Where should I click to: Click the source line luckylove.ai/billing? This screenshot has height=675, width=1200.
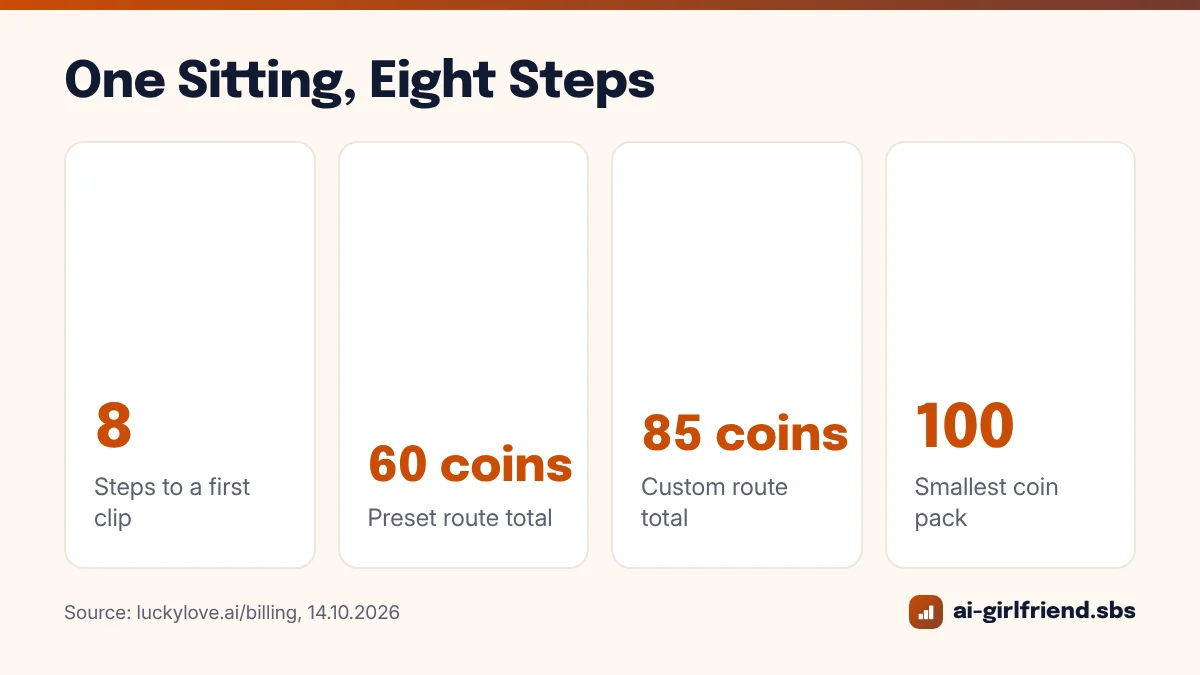coord(232,612)
